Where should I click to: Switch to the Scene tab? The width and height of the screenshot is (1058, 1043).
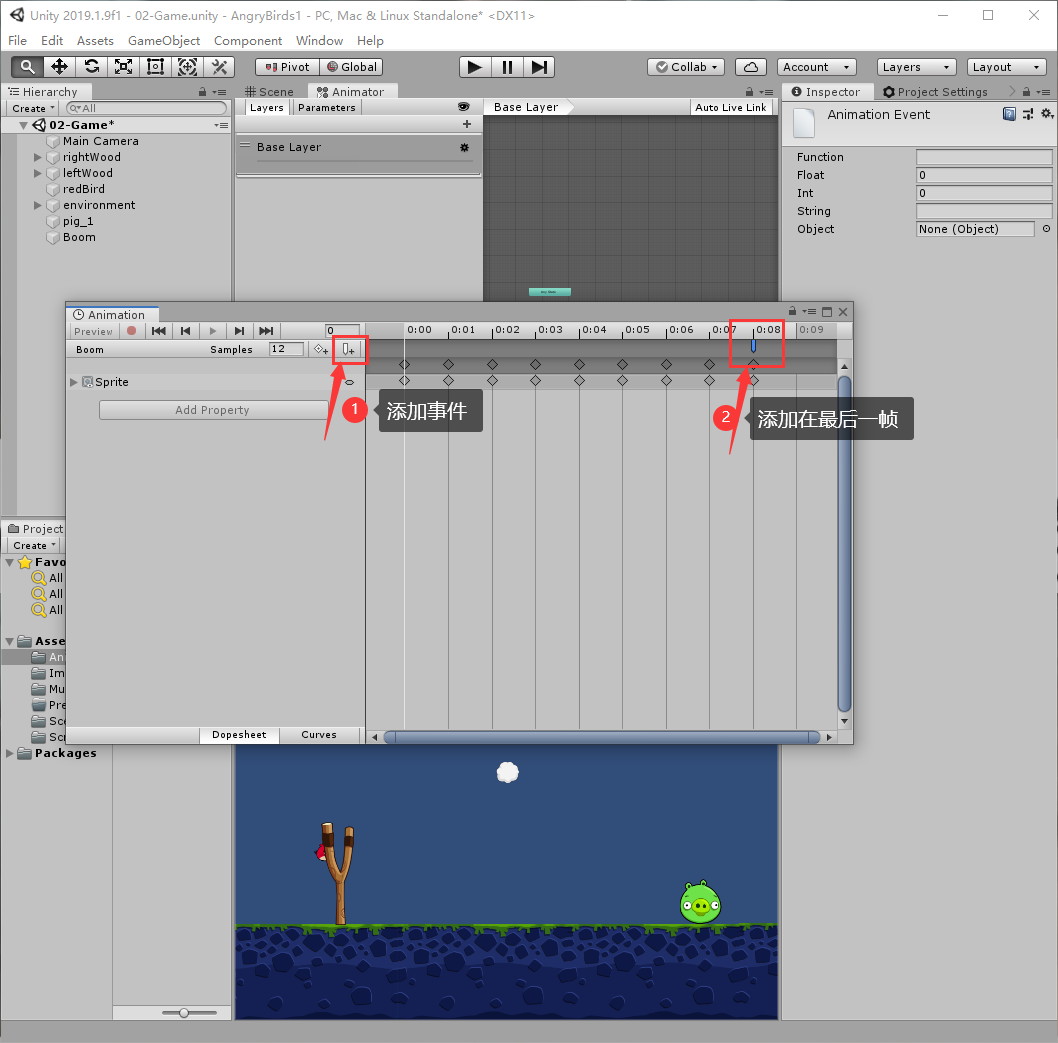coord(269,92)
